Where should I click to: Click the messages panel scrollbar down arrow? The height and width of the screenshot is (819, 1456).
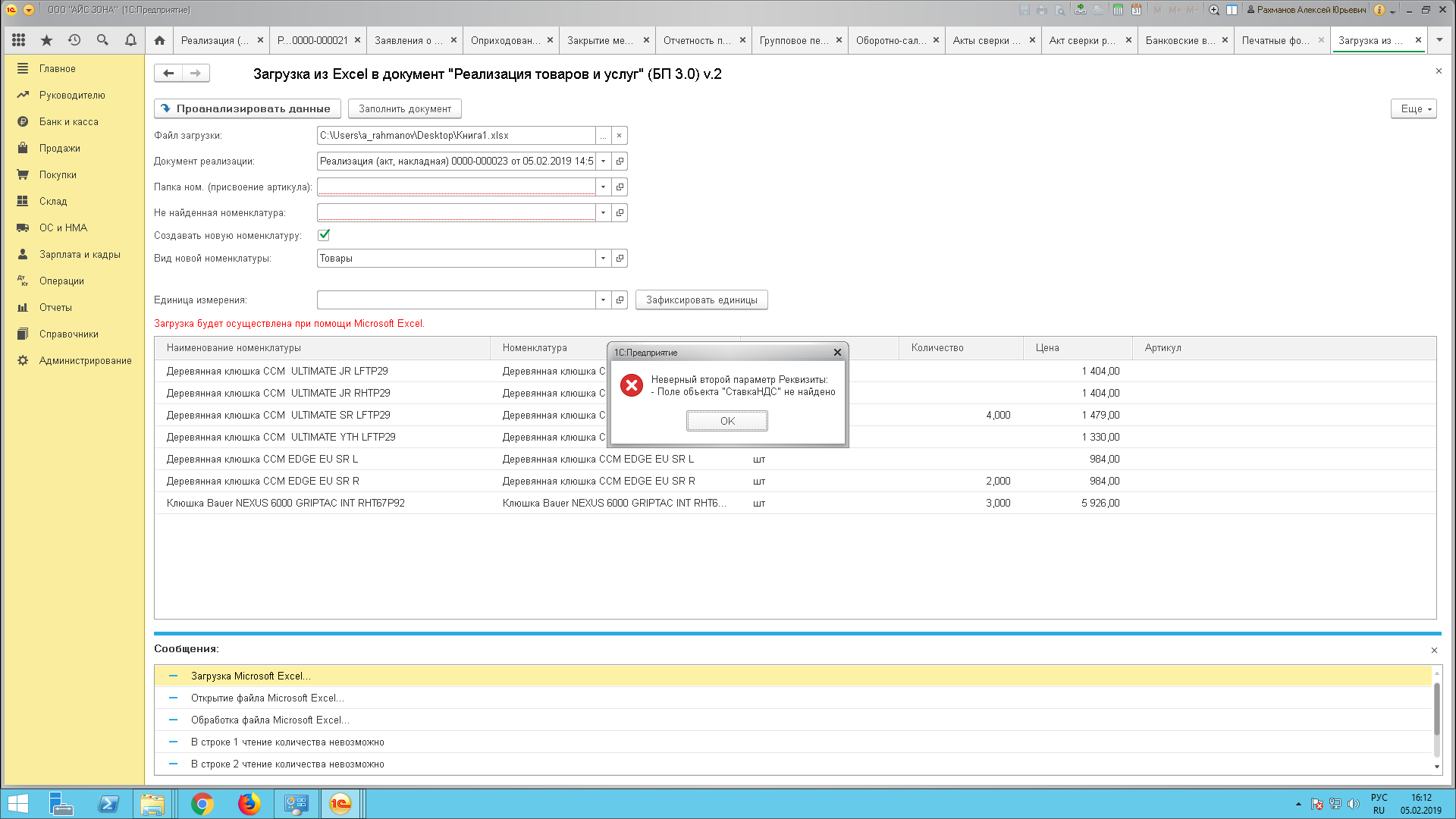coord(1436,767)
